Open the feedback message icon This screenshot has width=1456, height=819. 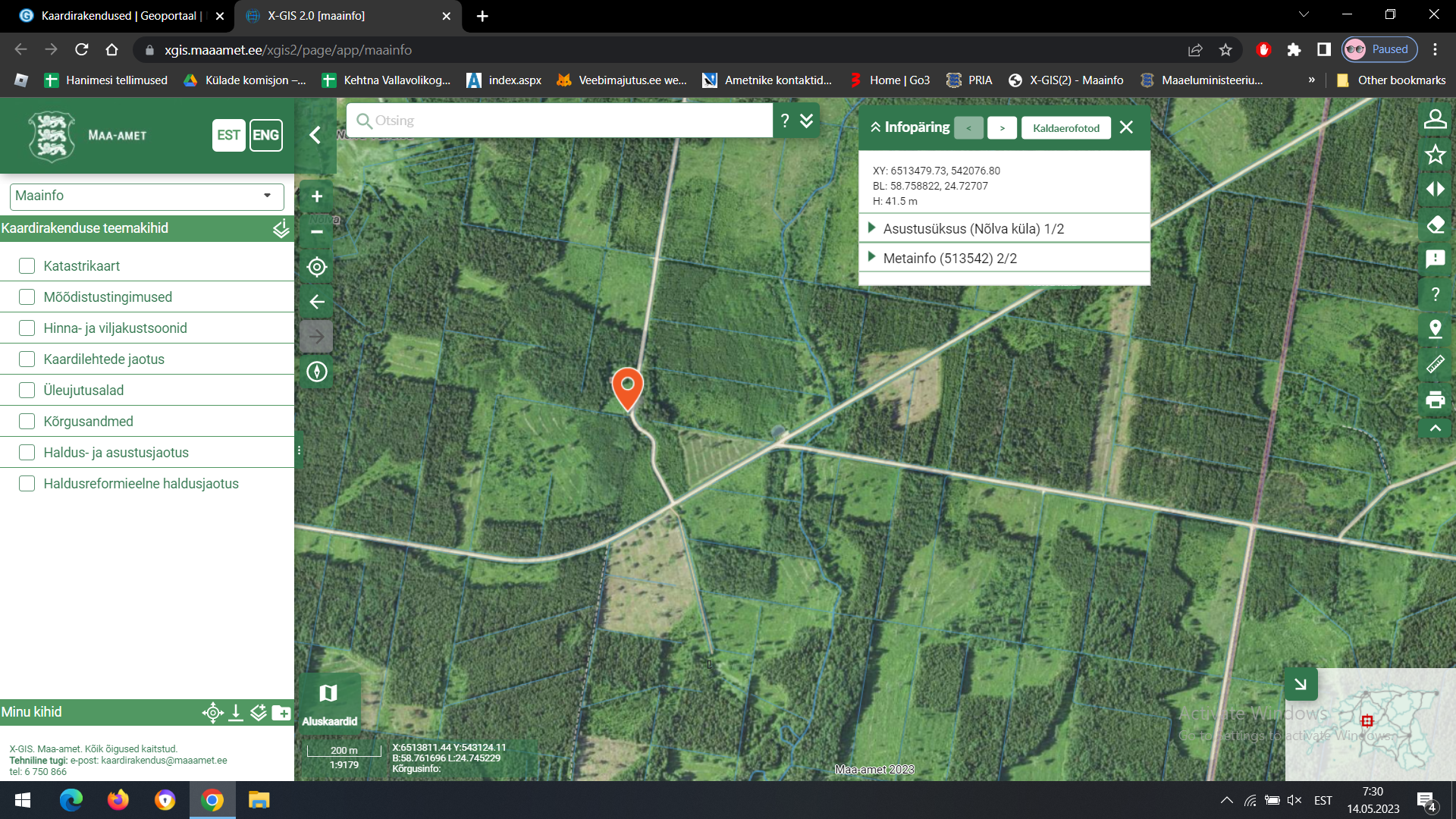tap(1435, 259)
